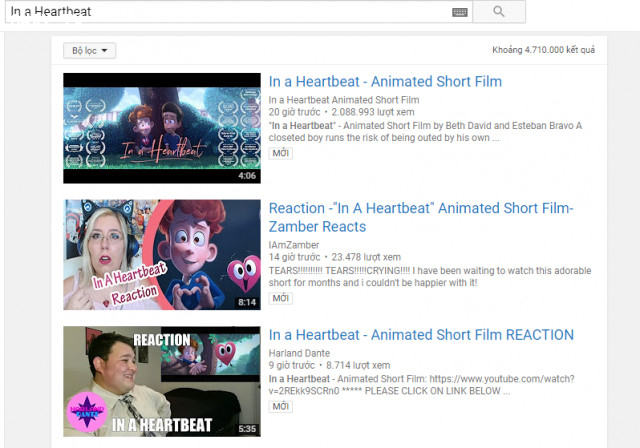Click the magnifier search button
Viewport: 640px width, 448px height.
tap(499, 11)
